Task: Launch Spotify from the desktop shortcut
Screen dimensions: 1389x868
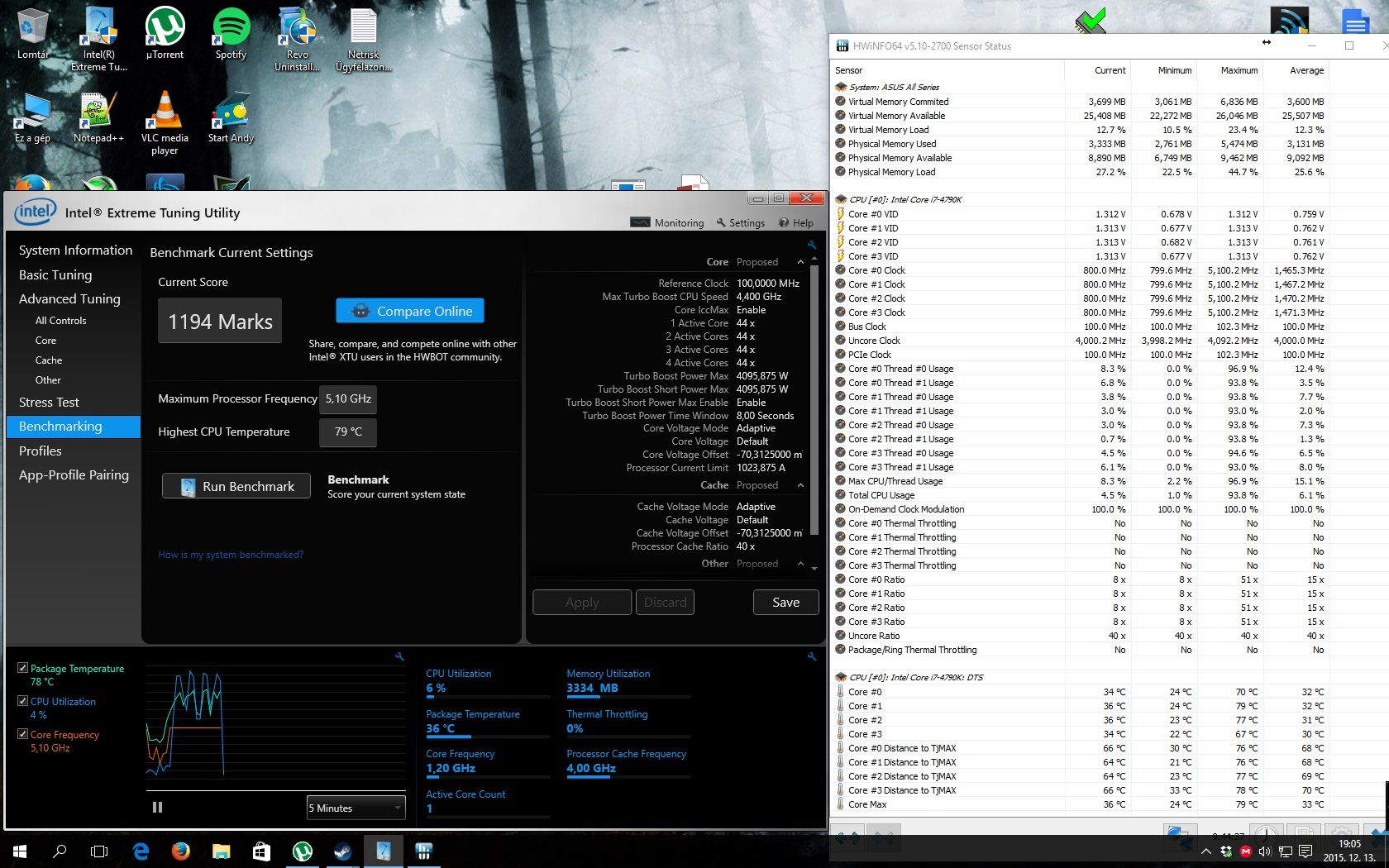Action: [231, 33]
